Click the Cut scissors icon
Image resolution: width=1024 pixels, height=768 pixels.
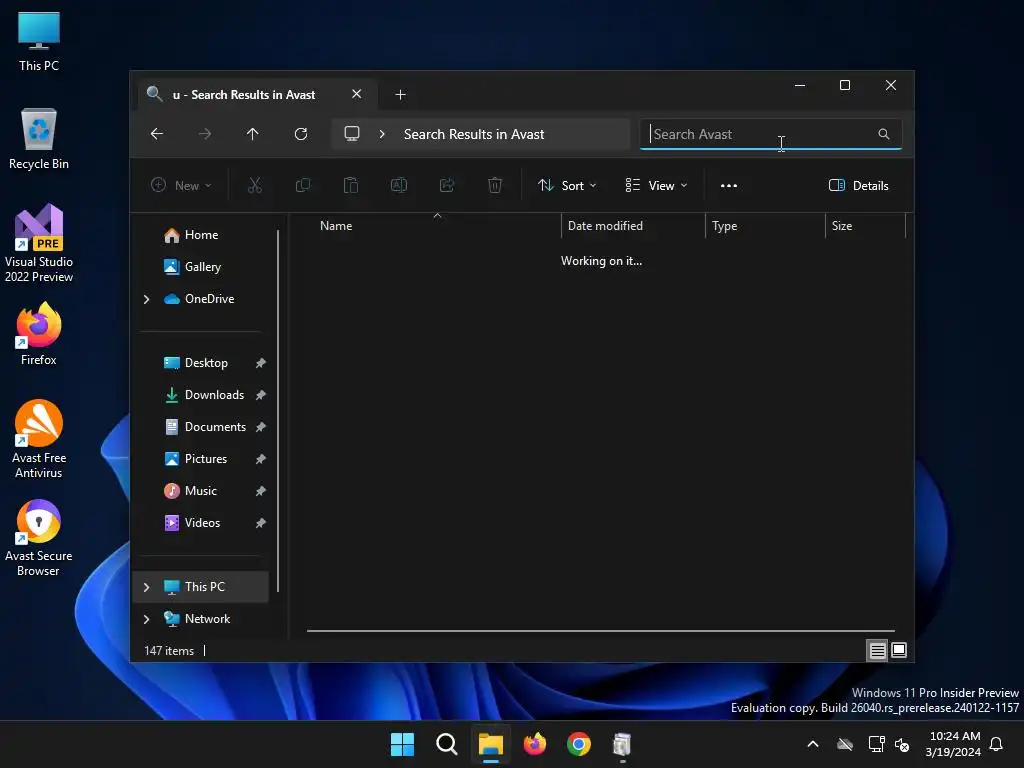(x=255, y=185)
